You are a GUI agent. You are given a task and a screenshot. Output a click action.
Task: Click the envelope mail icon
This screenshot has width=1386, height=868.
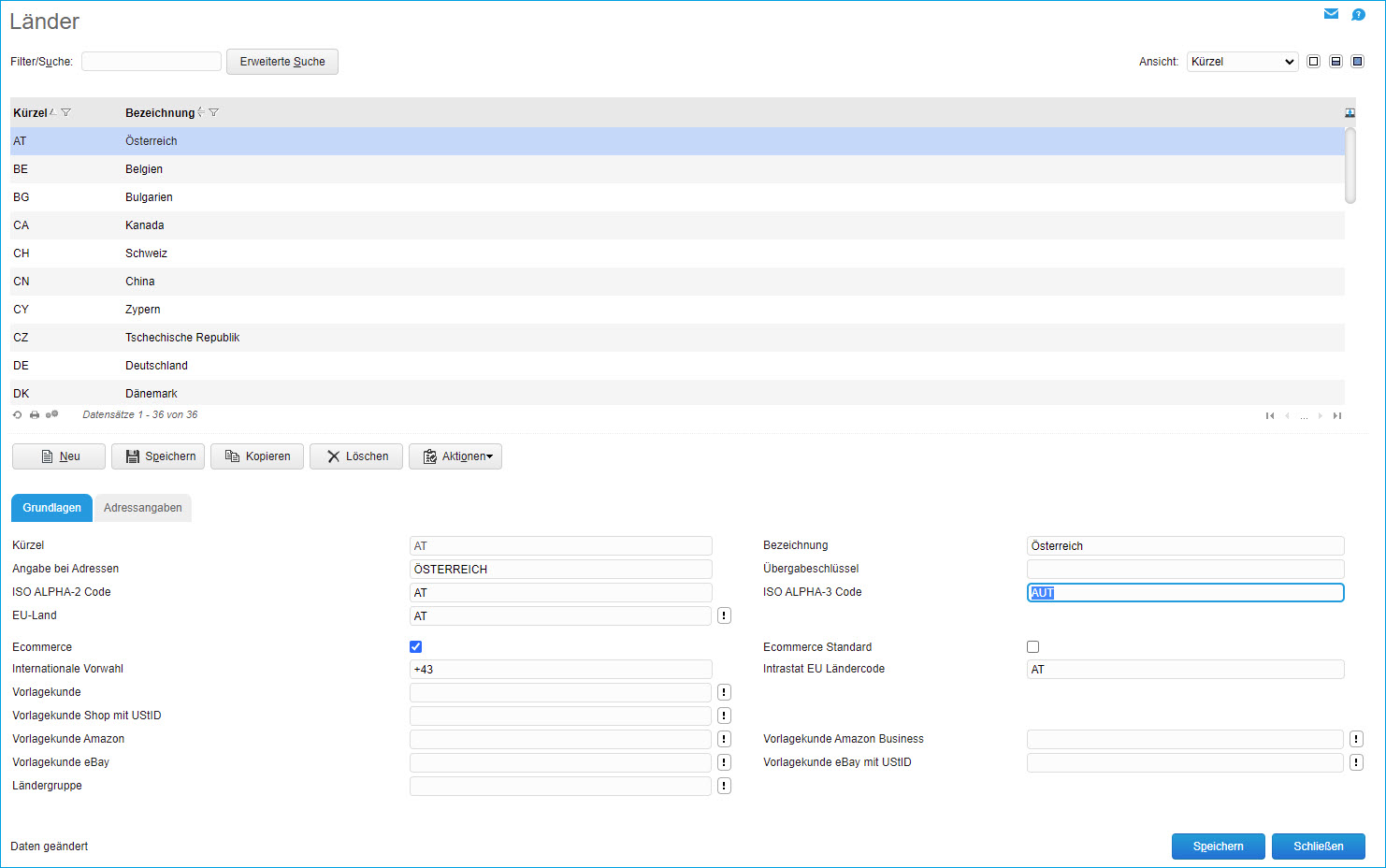point(1331,14)
